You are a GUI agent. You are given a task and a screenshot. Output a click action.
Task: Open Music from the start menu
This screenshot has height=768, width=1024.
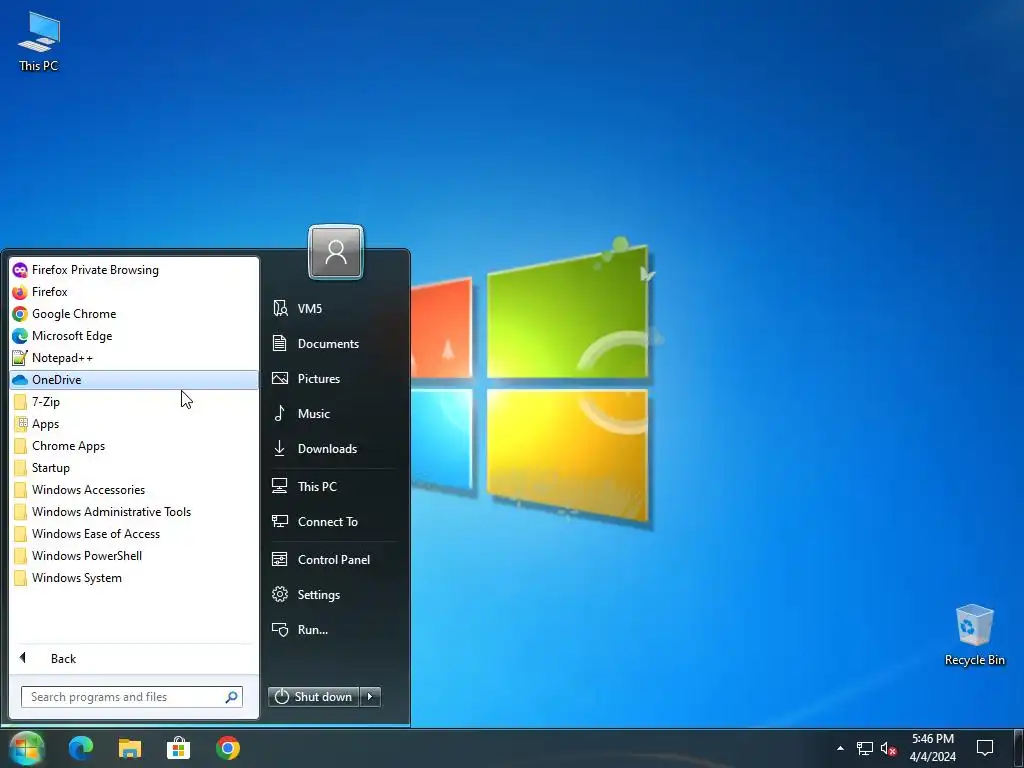[x=334, y=413]
